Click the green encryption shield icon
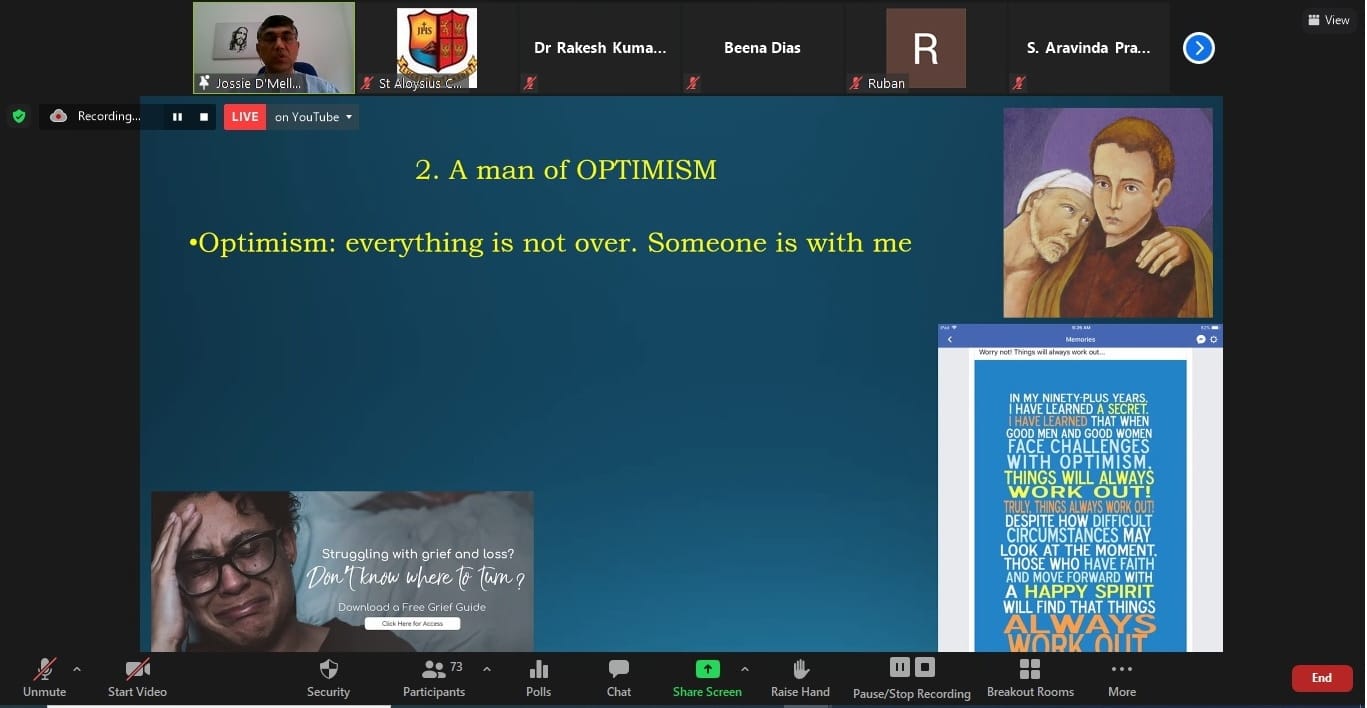The height and width of the screenshot is (708, 1367). pyautogui.click(x=19, y=116)
